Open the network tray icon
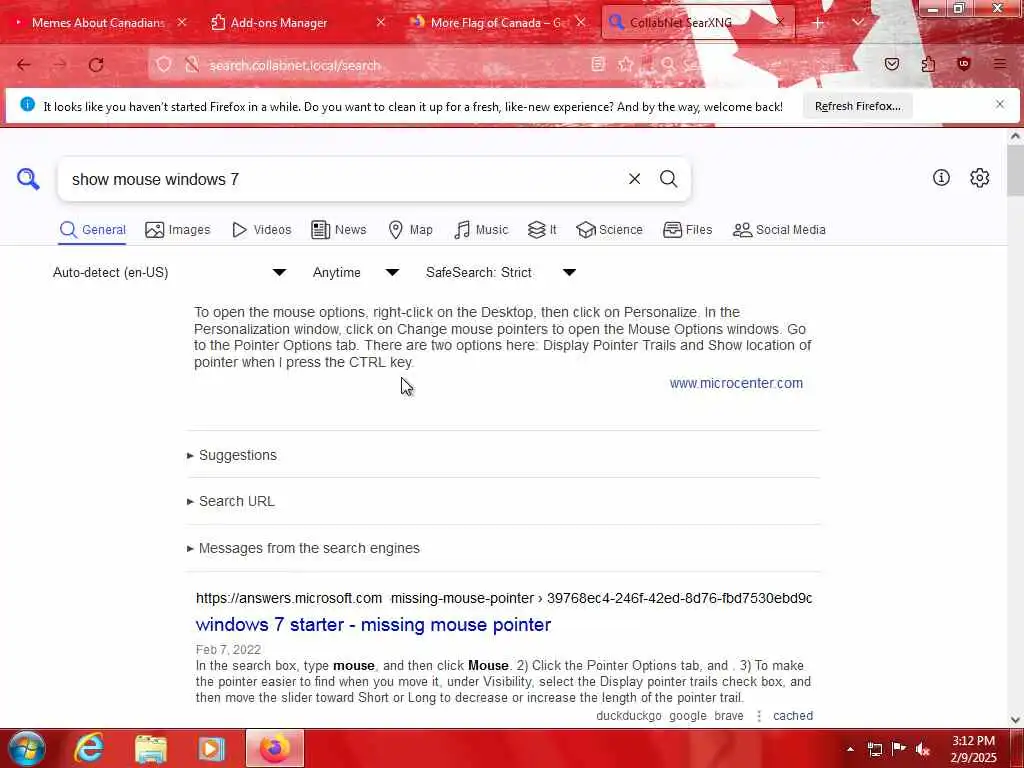Screen dimensions: 1024x768 [x=874, y=749]
